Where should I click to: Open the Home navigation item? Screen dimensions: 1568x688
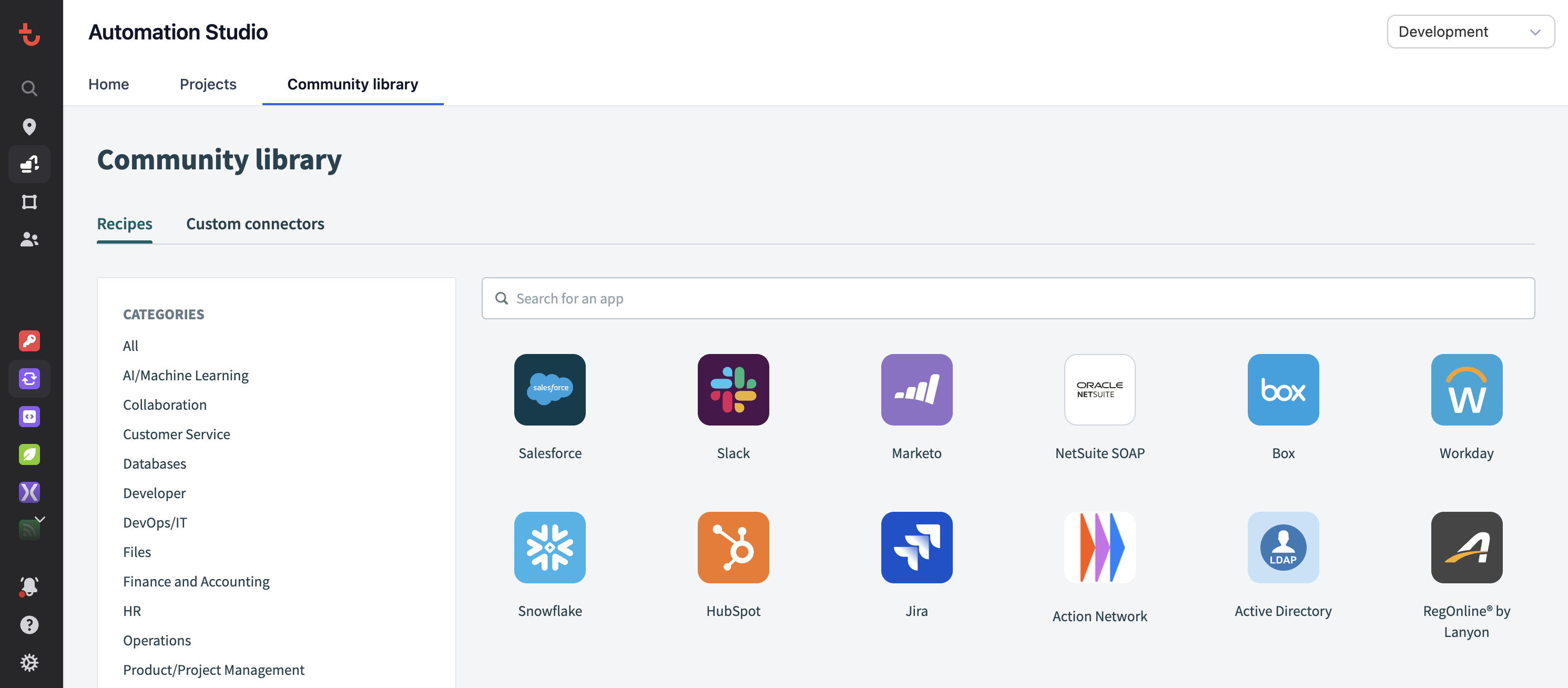pos(108,84)
